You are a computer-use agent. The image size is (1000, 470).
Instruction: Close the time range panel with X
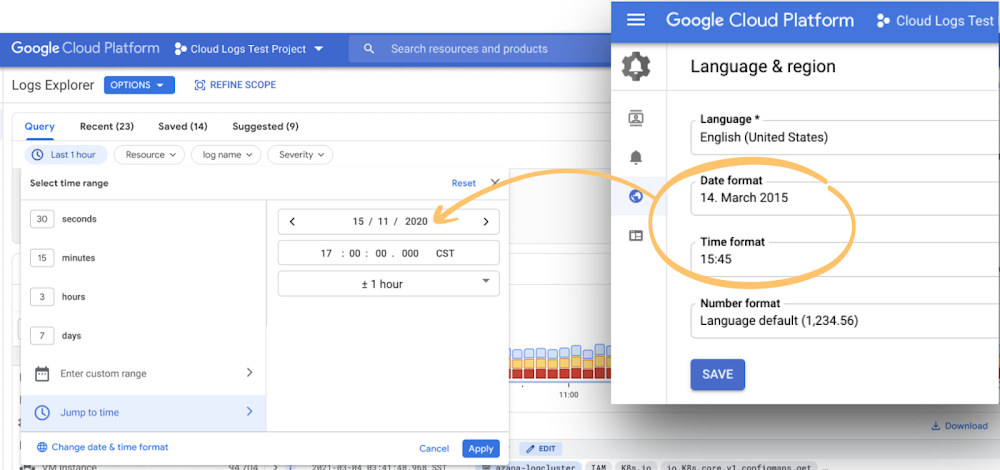click(495, 183)
